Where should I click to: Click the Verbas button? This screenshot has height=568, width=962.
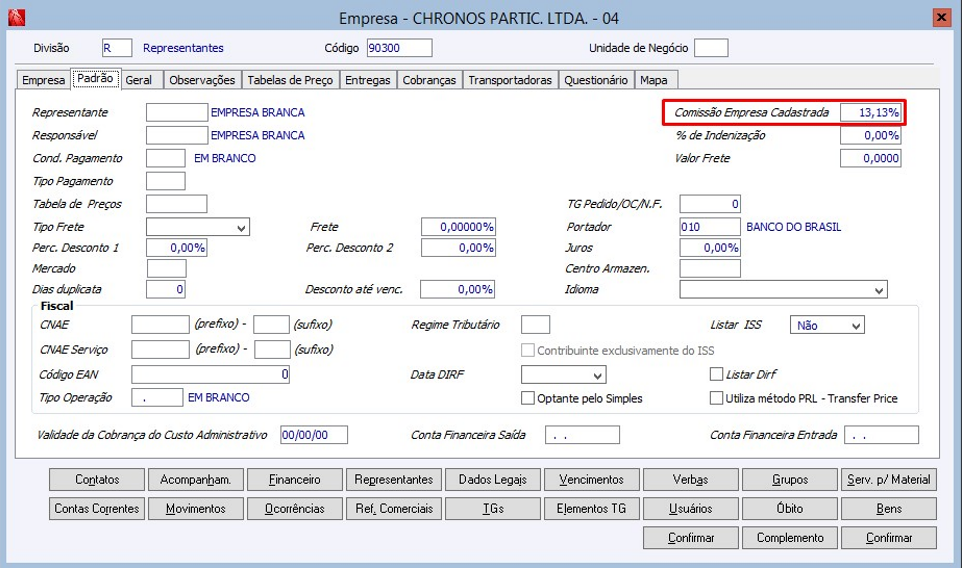coord(691,480)
